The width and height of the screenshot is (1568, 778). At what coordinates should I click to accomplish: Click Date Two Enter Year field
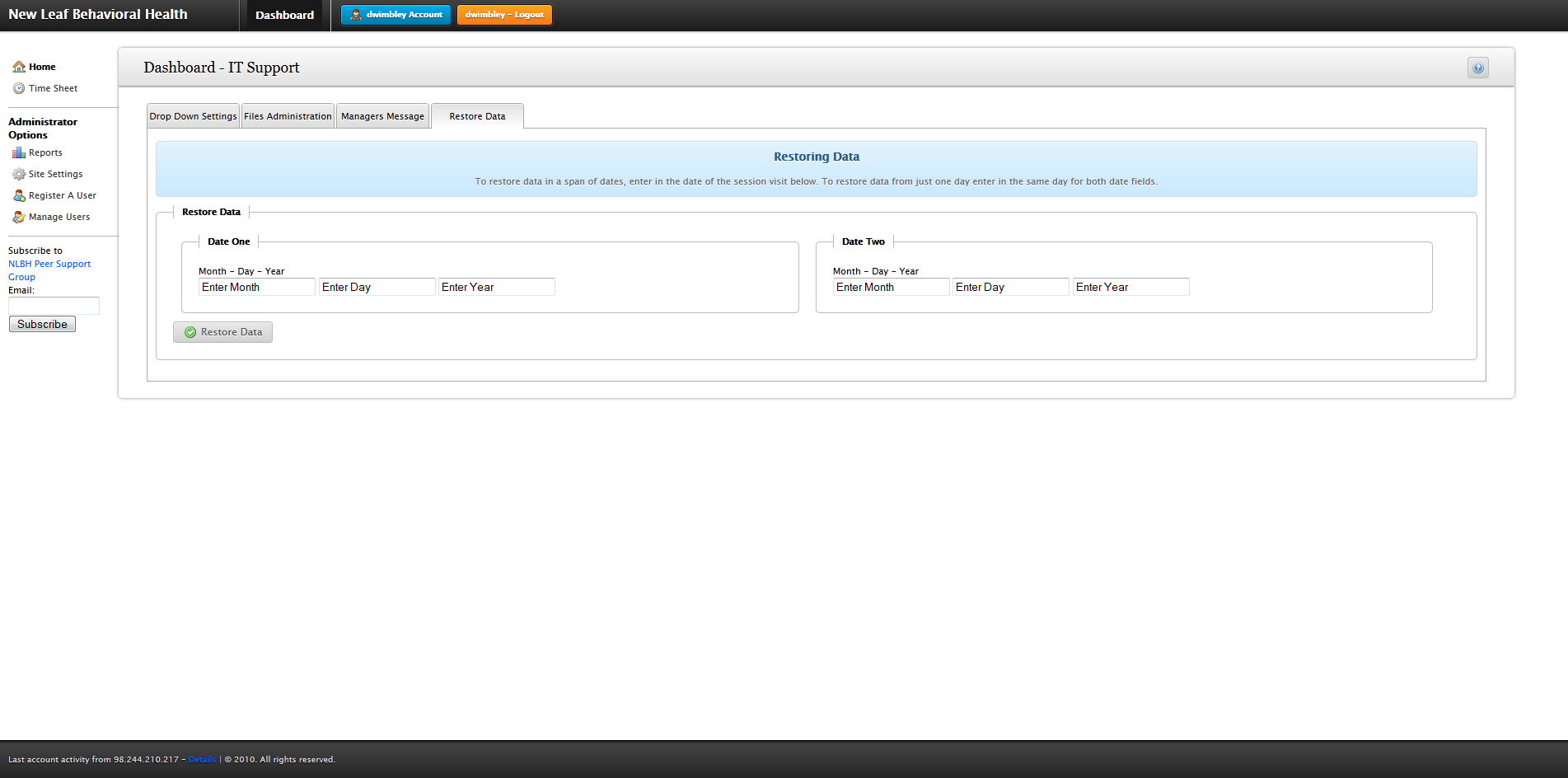pos(1130,287)
